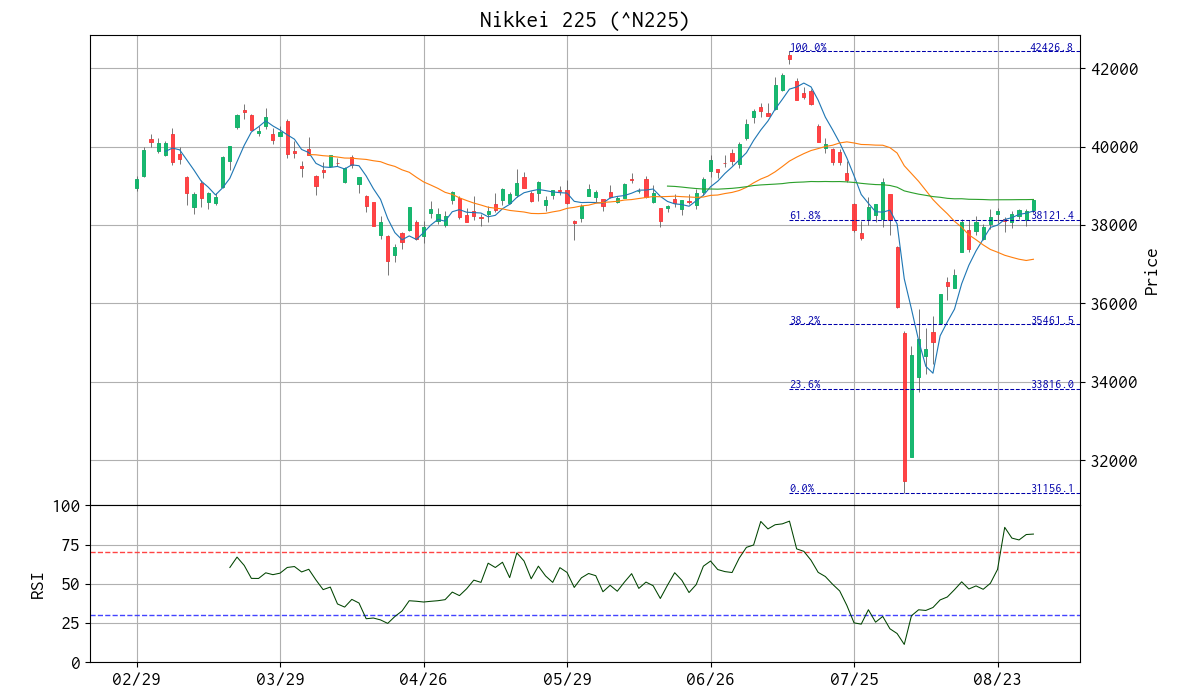This screenshot has height=697, width=1200.
Task: Click the 33816.0 Fibonacci price value
Action: point(1052,384)
